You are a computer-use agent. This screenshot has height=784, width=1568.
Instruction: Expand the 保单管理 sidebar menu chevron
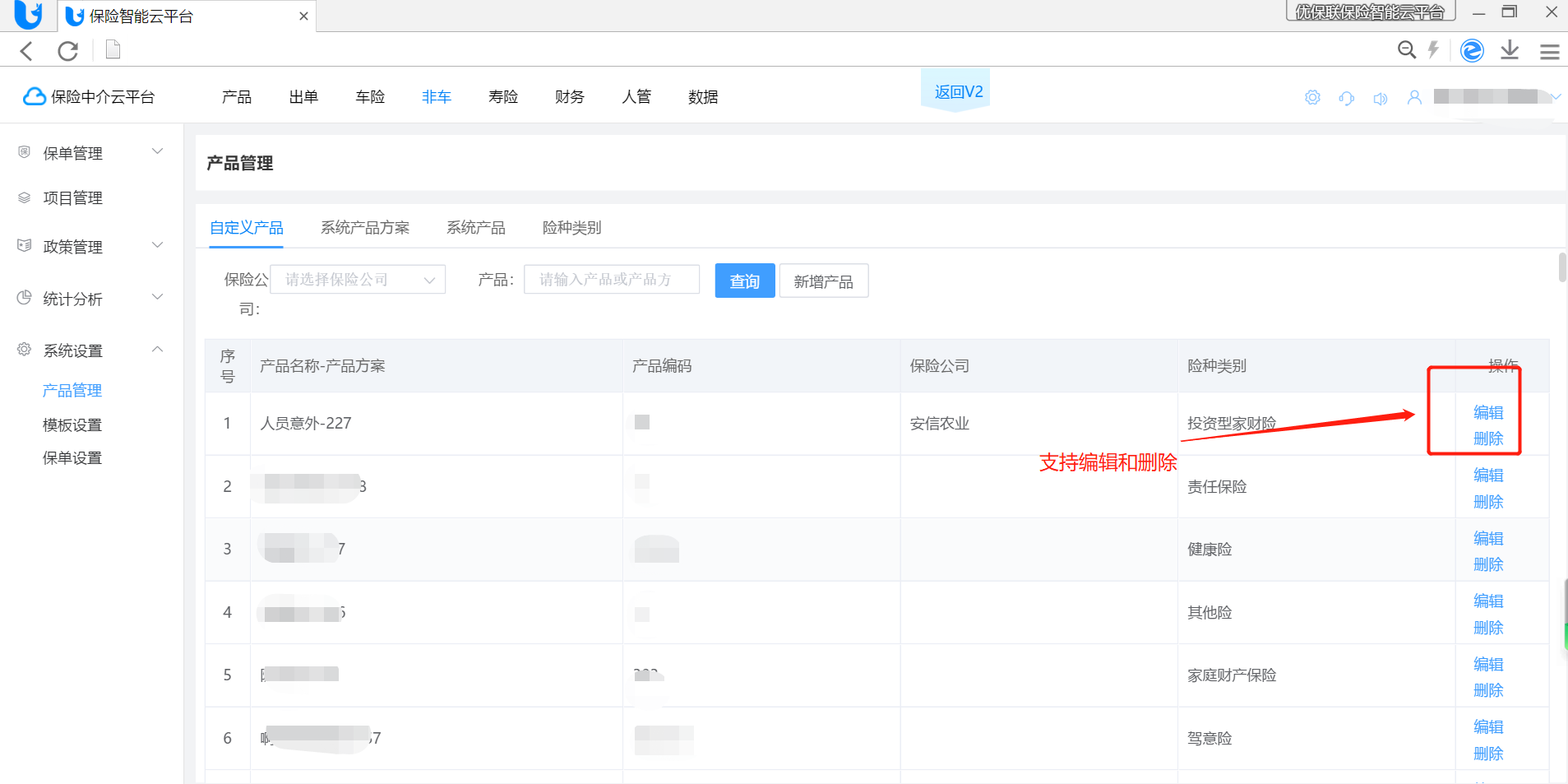tap(158, 151)
